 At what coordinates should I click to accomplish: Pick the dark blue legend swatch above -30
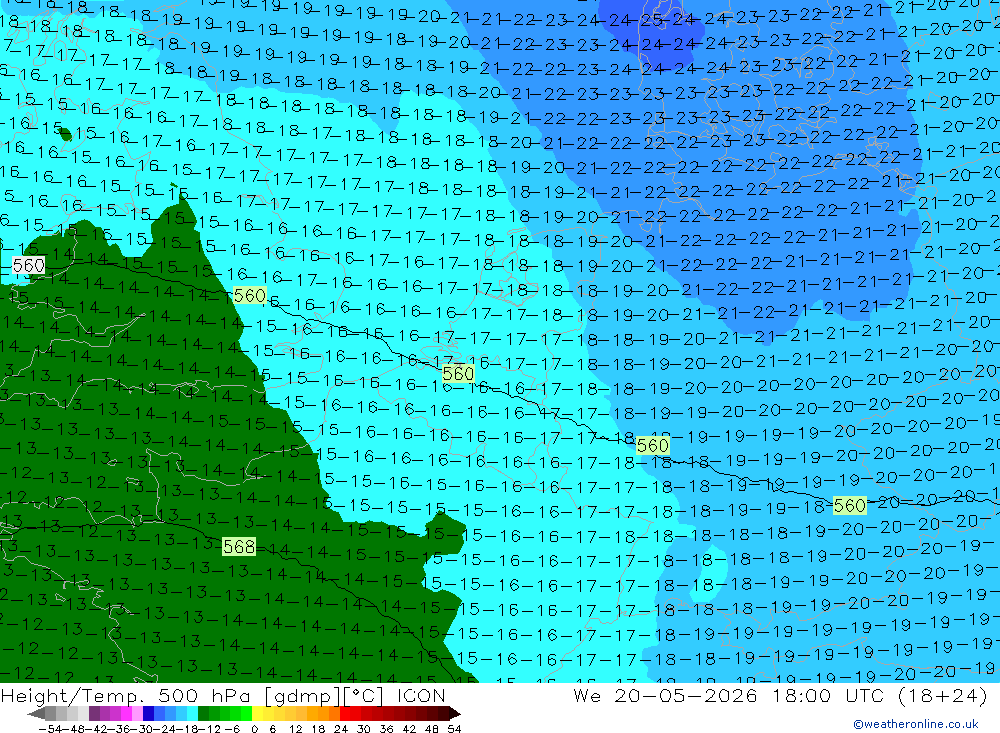(x=148, y=713)
